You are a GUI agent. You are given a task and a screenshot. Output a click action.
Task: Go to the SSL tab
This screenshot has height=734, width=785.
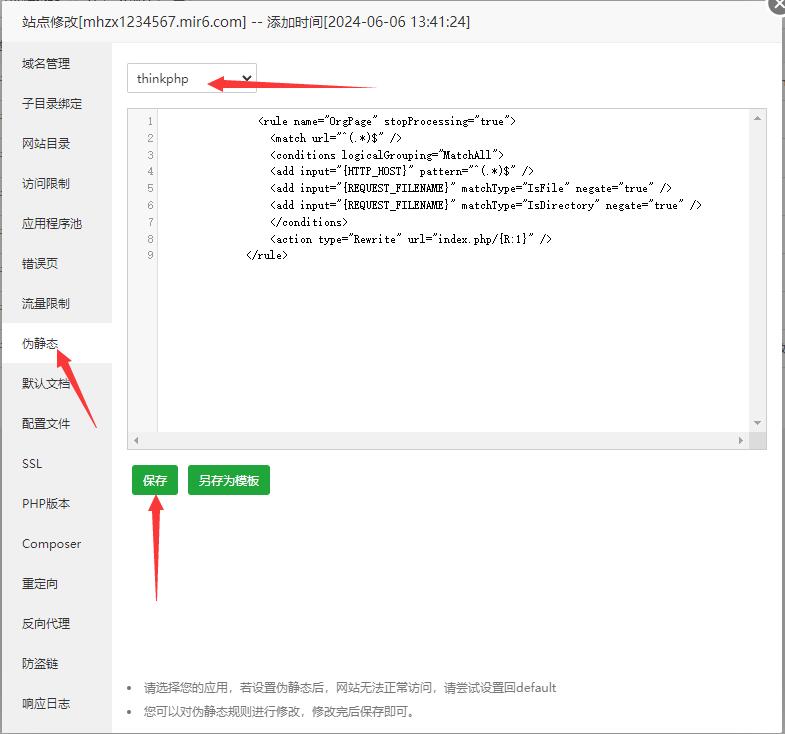pos(32,464)
